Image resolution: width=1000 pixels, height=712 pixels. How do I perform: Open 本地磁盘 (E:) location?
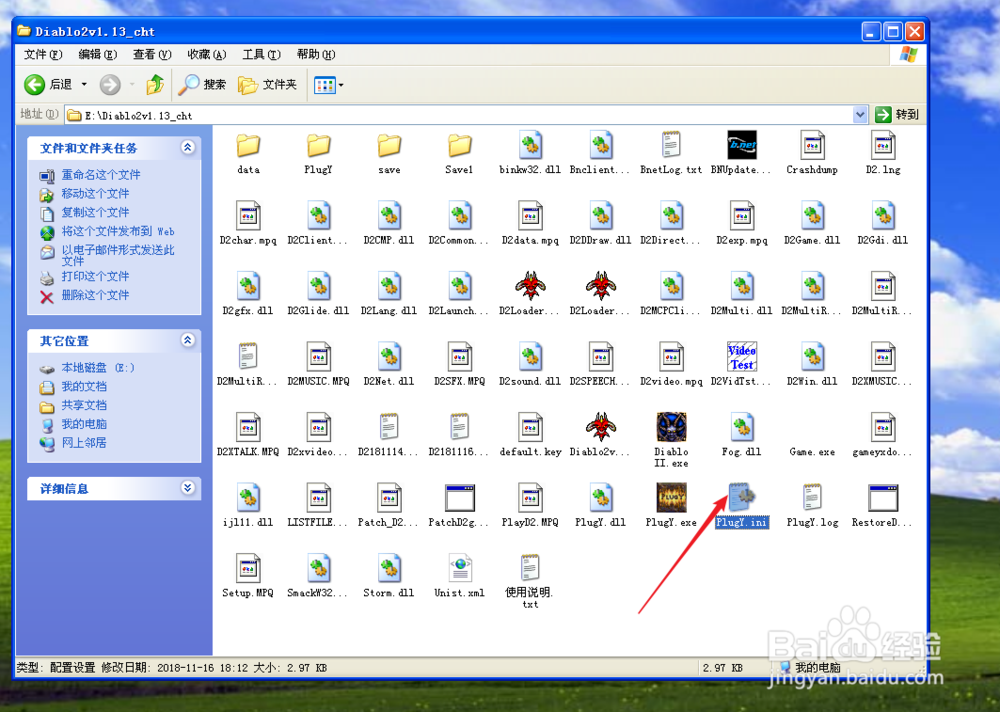[98, 367]
